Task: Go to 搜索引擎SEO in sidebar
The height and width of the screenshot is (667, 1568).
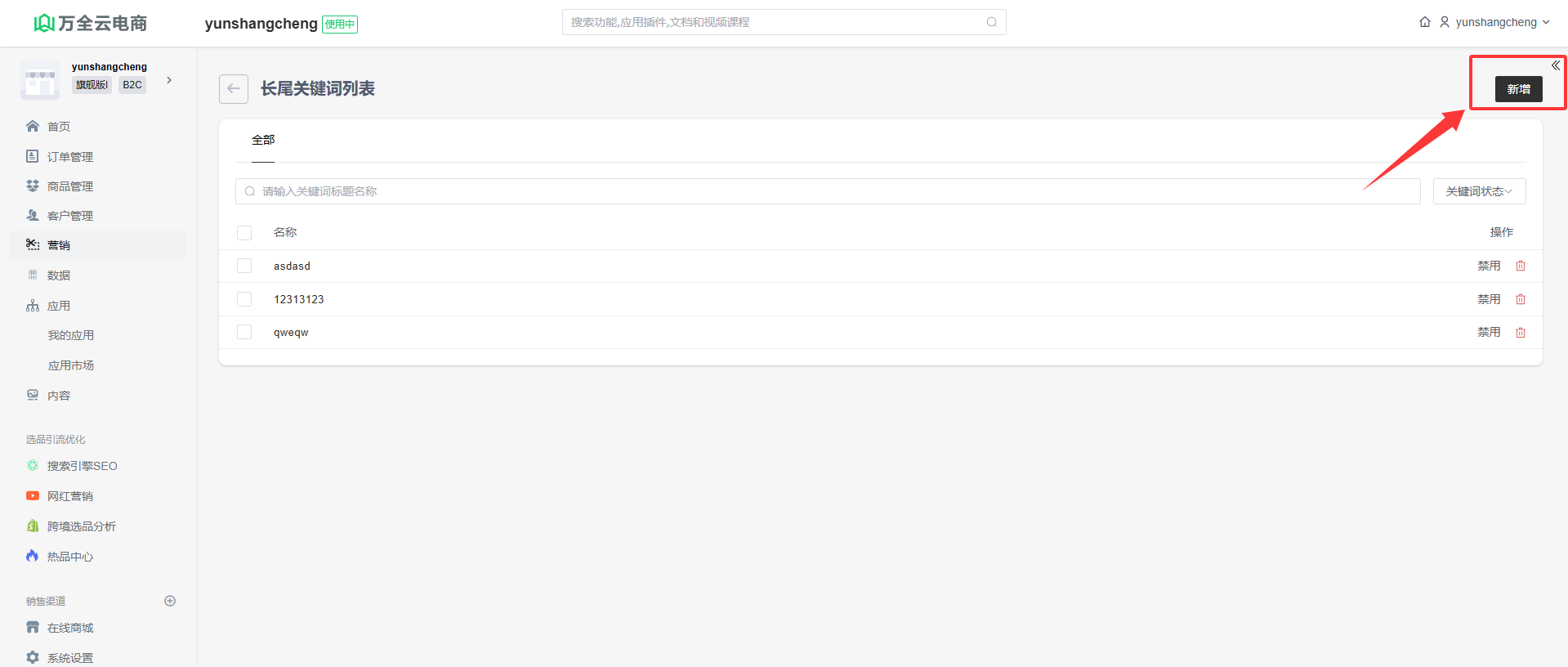Action: click(82, 466)
